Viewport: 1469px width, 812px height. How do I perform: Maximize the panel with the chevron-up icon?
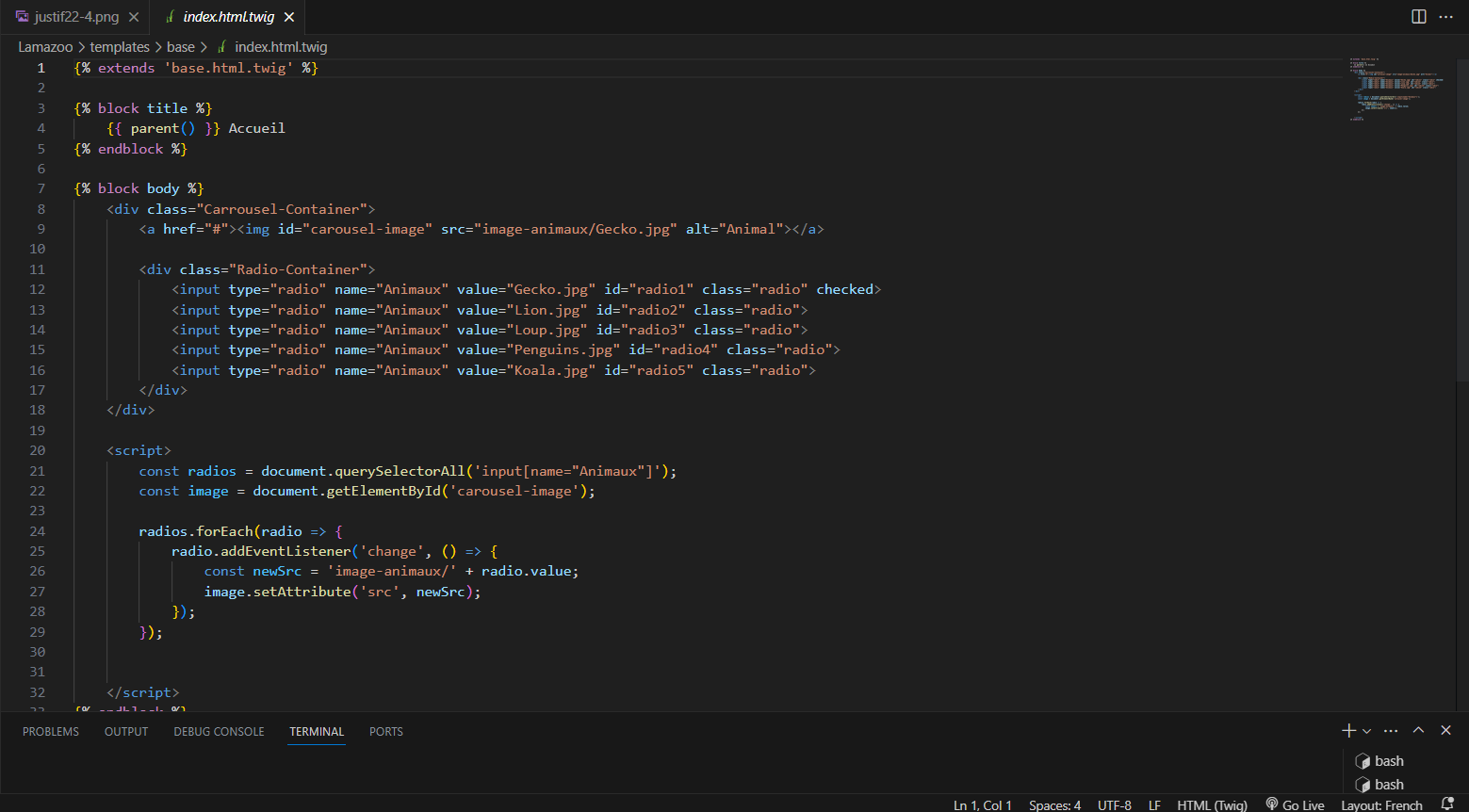click(1418, 731)
